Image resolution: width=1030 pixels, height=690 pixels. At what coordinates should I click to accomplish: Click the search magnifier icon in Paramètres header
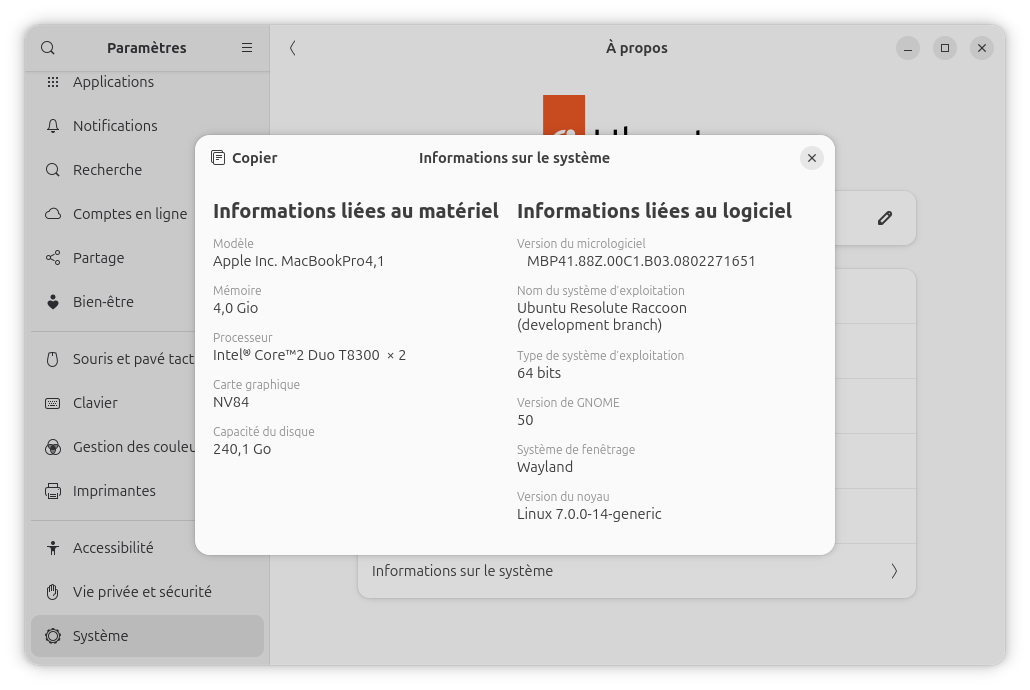coord(47,48)
